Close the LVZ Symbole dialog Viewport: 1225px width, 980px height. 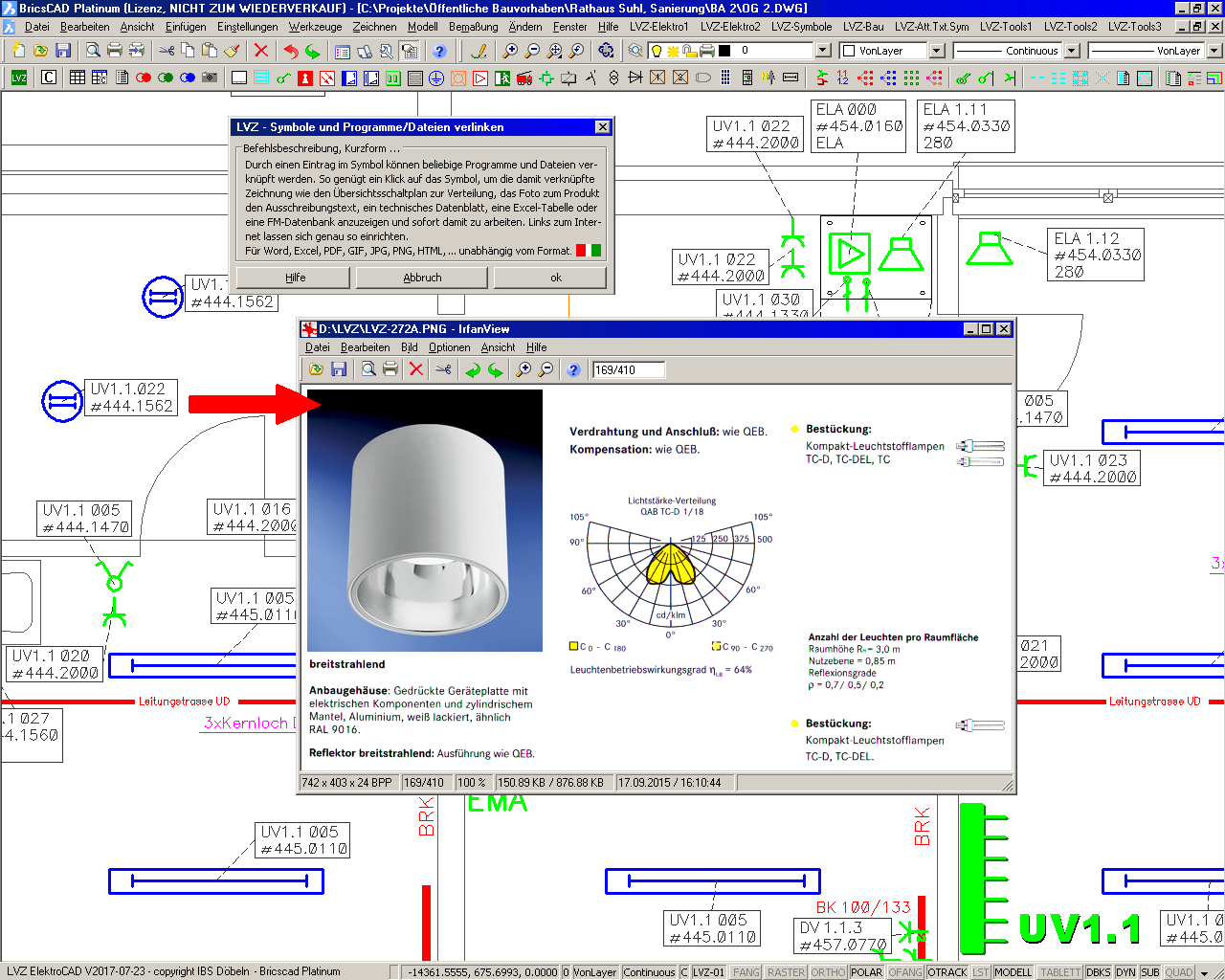point(602,127)
